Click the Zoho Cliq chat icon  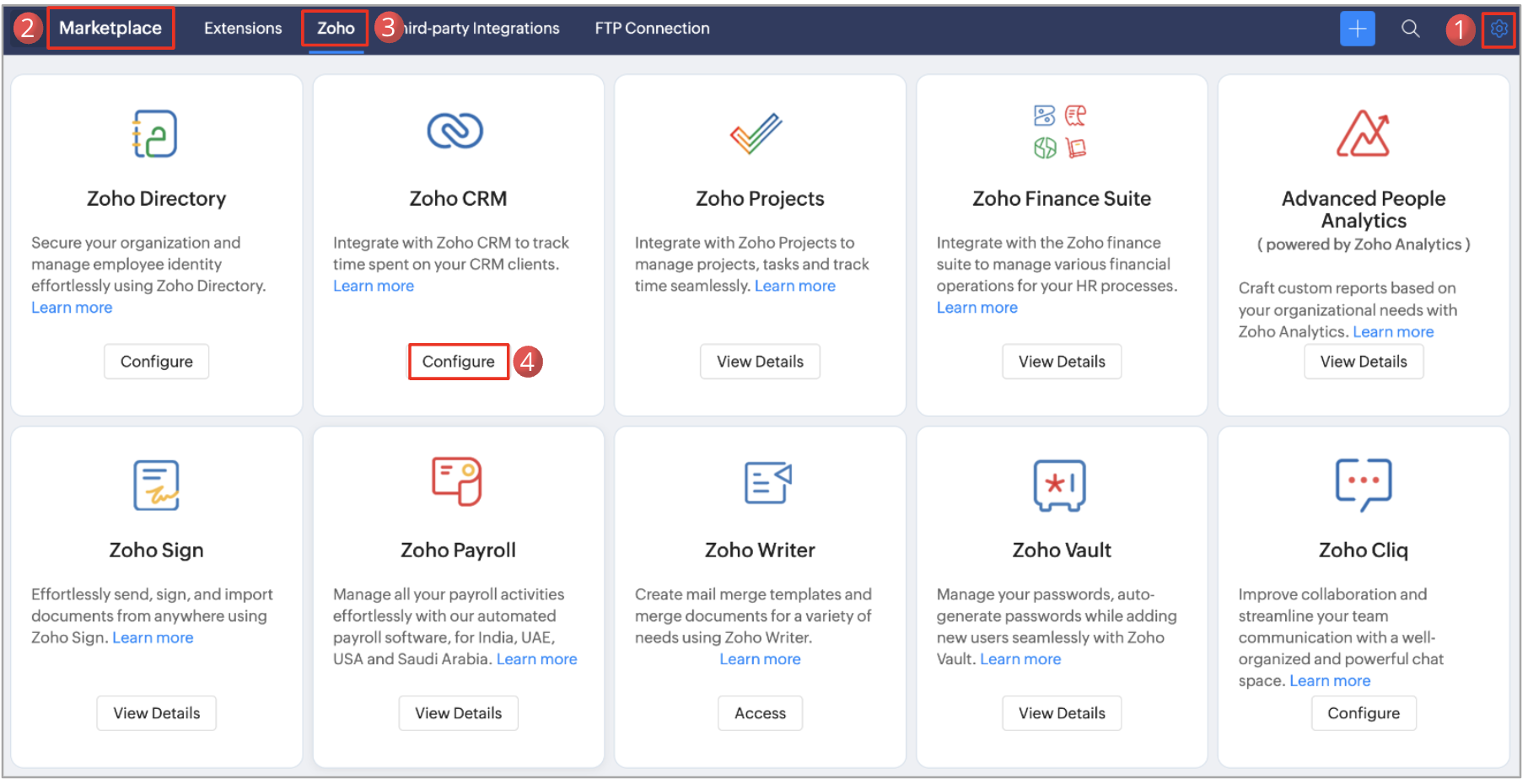1363,484
